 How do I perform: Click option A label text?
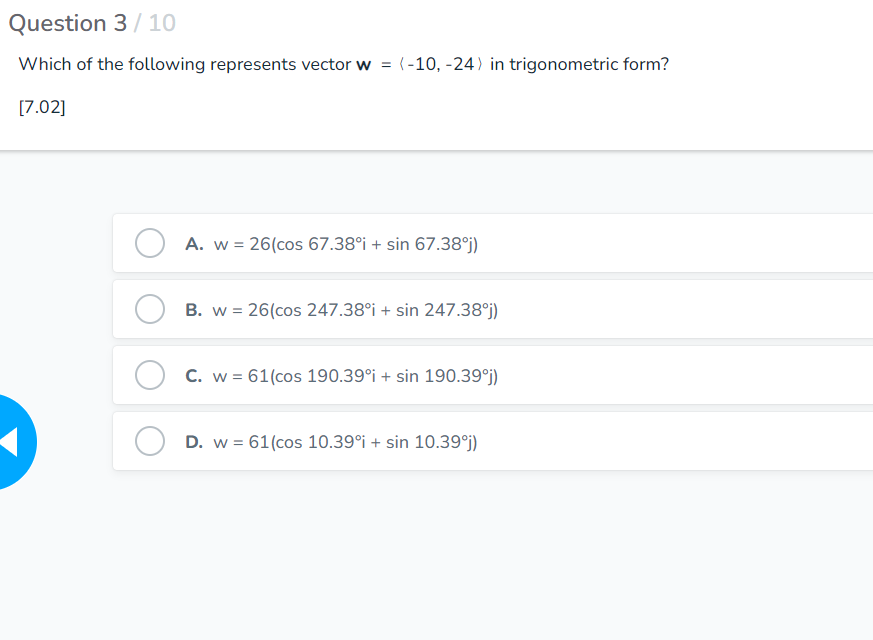[193, 243]
